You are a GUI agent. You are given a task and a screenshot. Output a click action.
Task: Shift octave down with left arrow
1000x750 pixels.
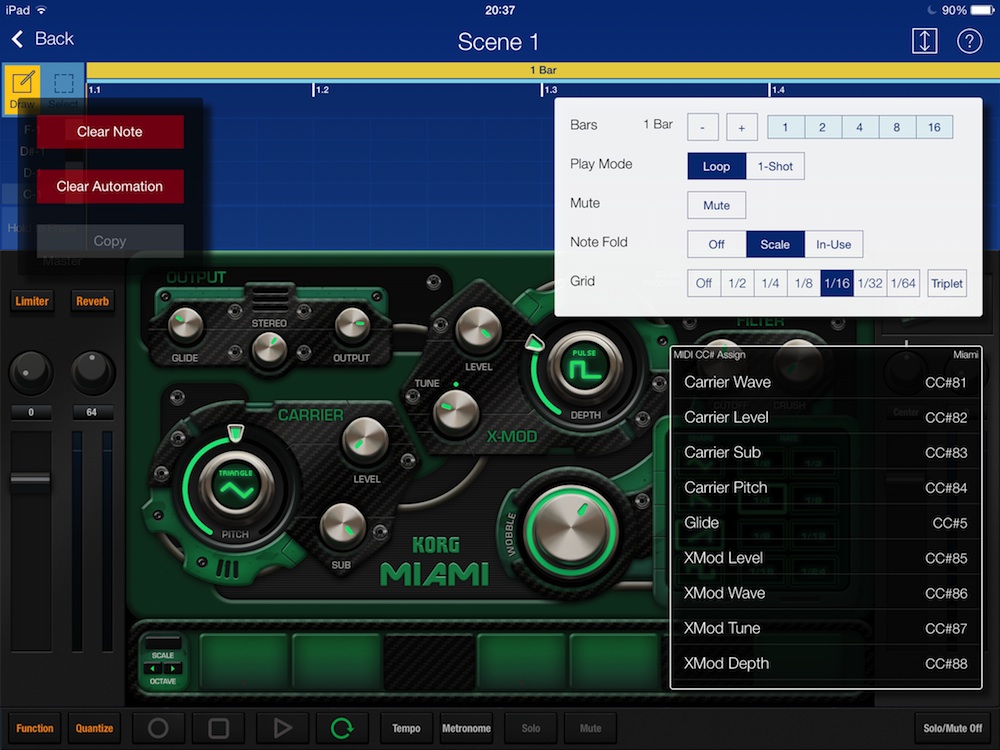153,668
